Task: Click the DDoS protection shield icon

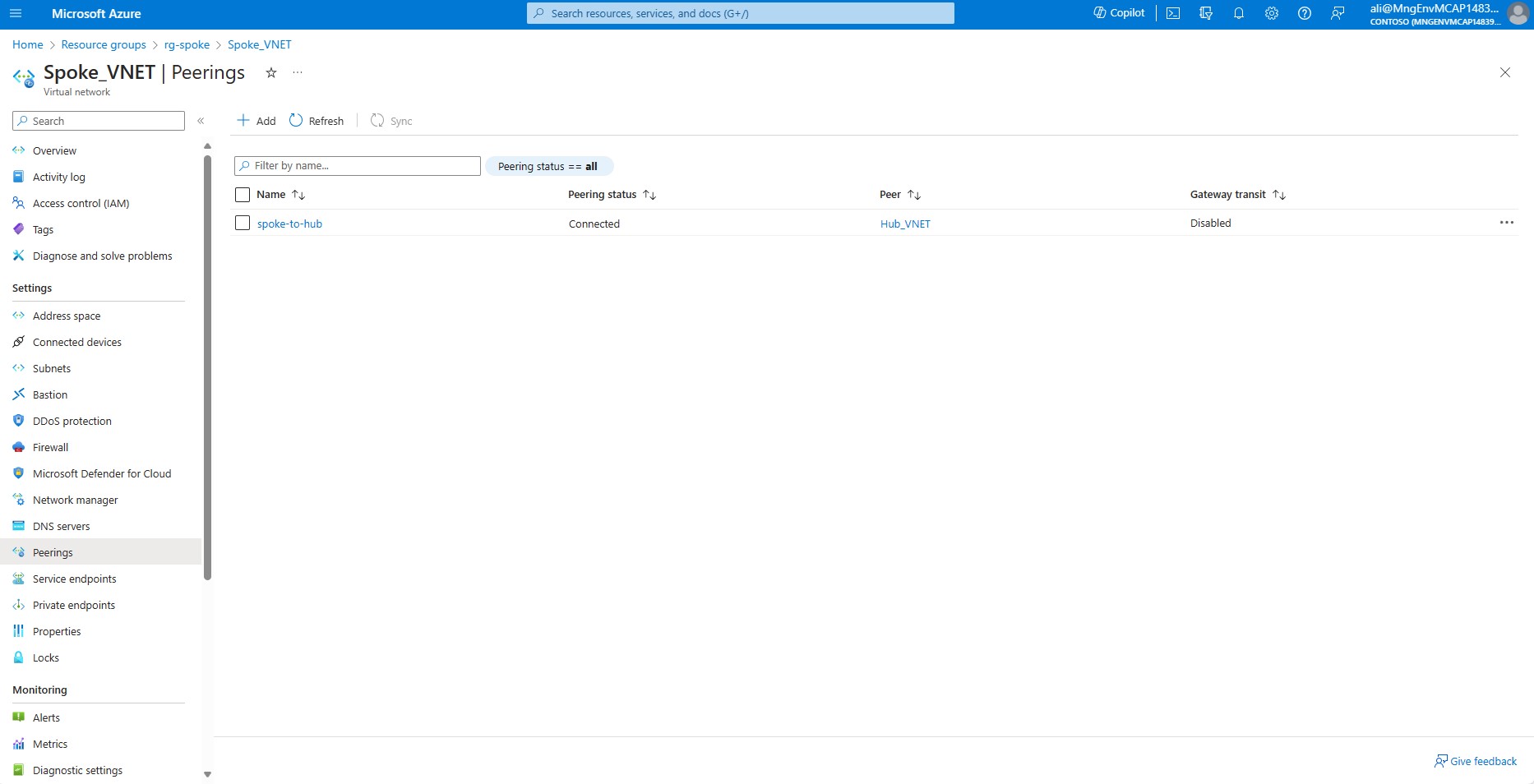Action: (x=19, y=421)
